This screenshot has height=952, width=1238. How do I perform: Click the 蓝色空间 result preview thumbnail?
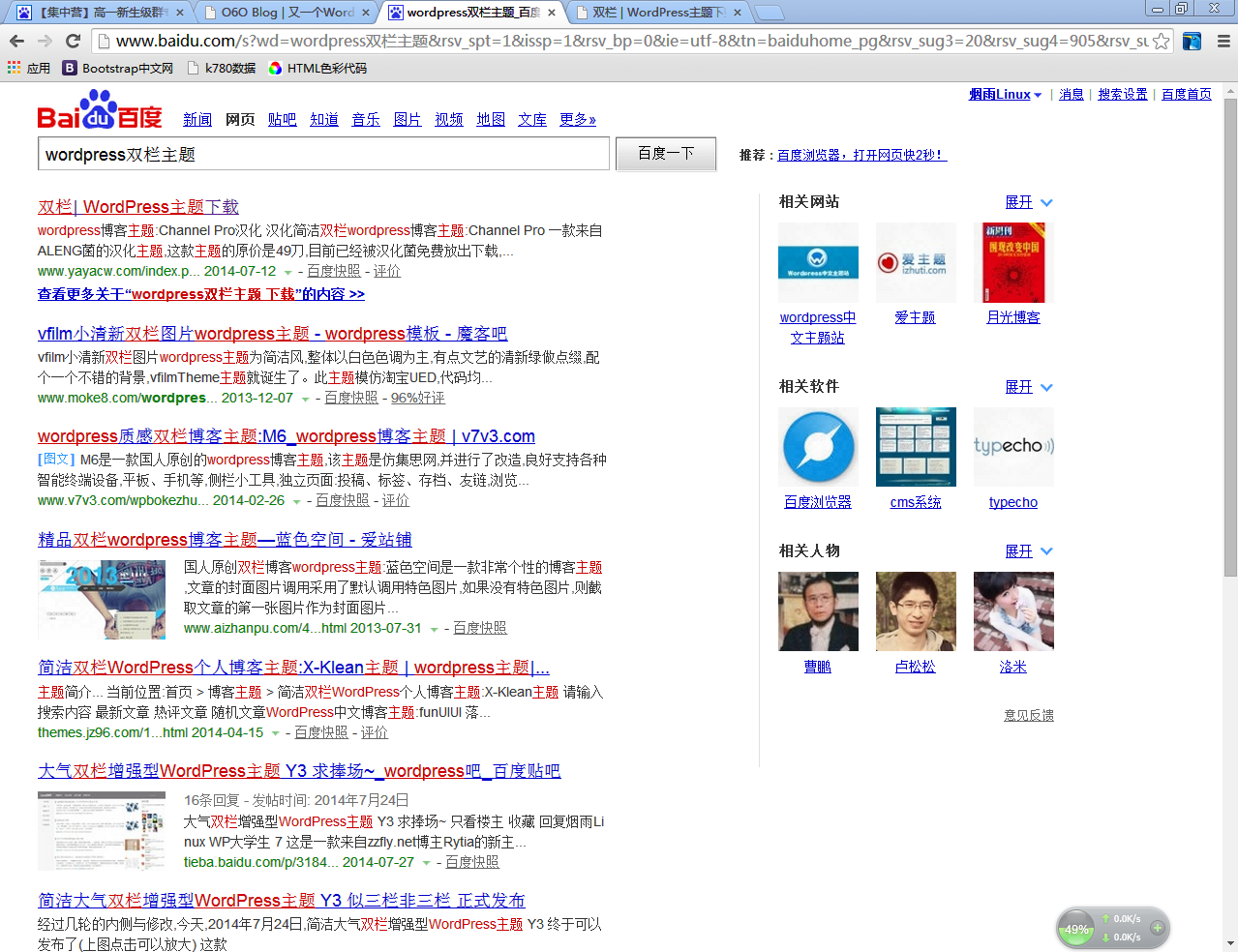102,600
